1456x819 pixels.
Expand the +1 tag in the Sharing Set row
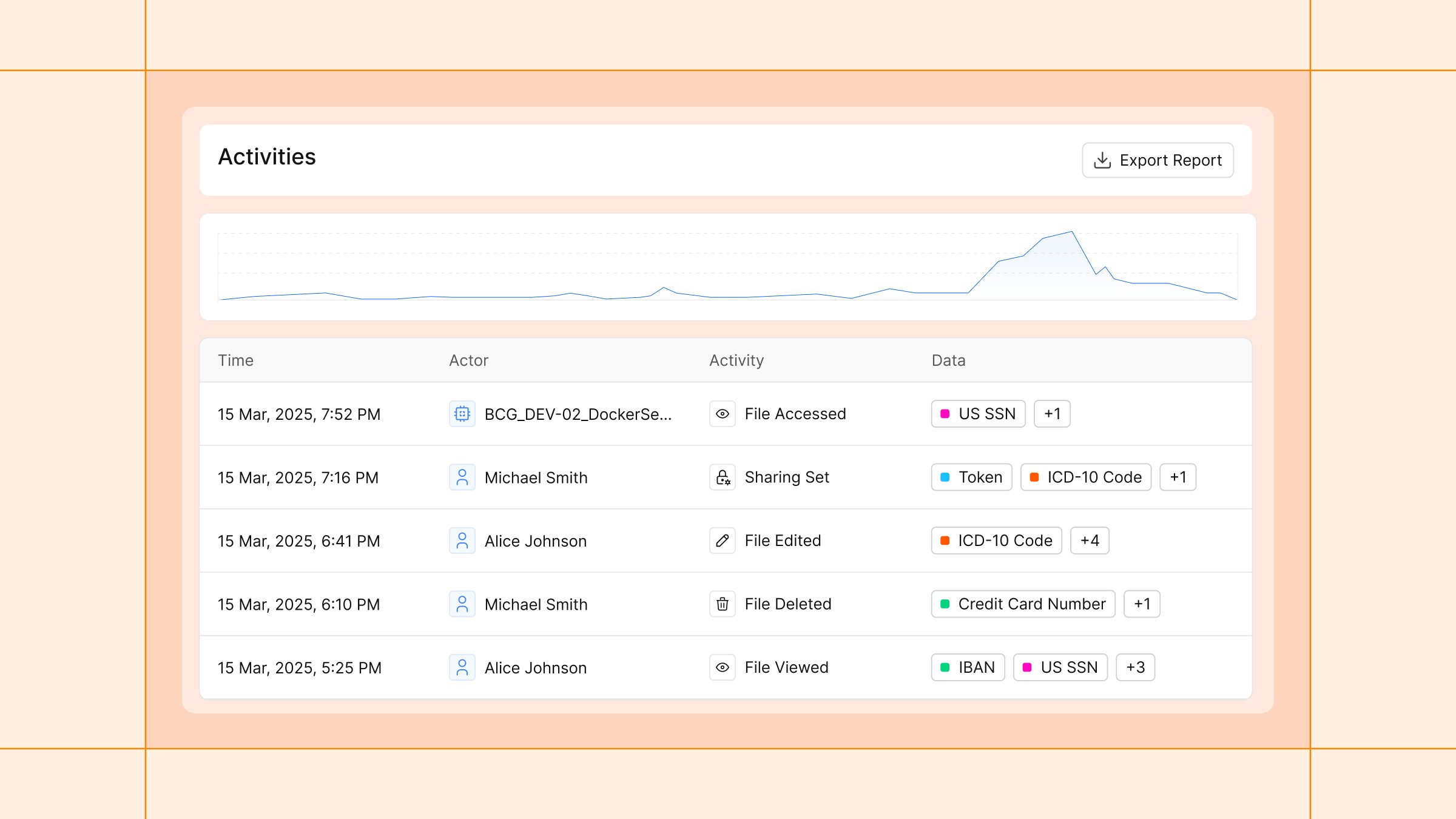1178,477
